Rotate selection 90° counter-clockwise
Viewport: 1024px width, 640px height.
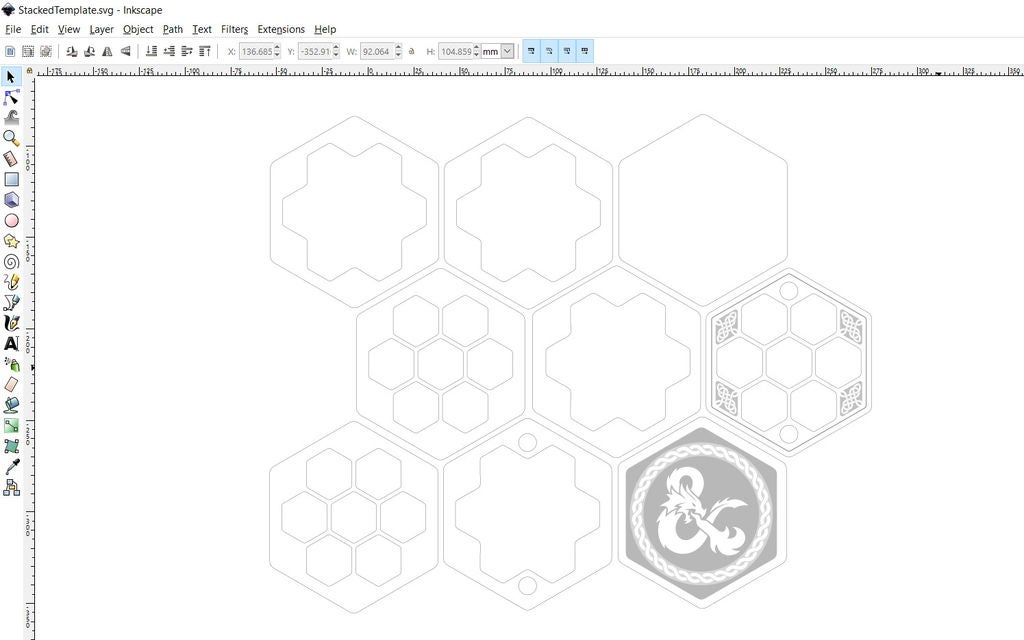click(72, 51)
